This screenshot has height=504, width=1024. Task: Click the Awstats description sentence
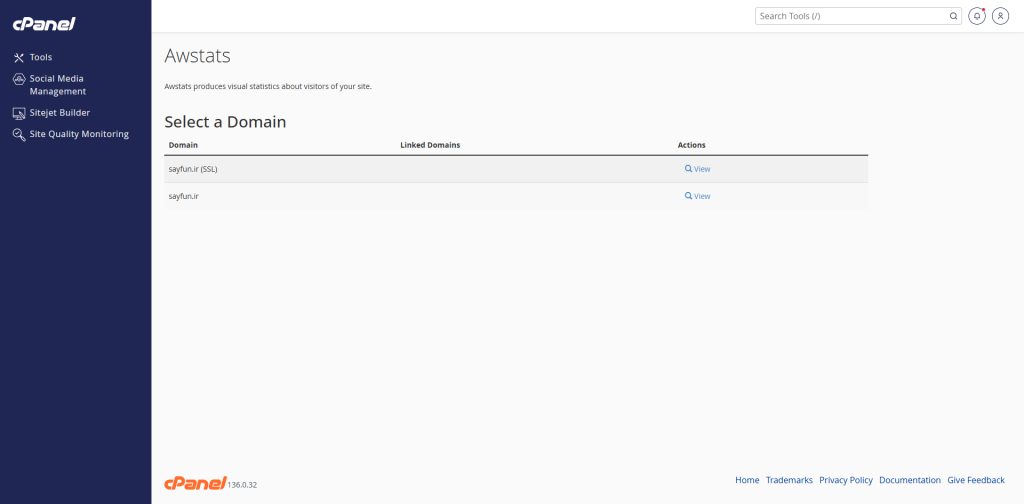click(x=268, y=86)
